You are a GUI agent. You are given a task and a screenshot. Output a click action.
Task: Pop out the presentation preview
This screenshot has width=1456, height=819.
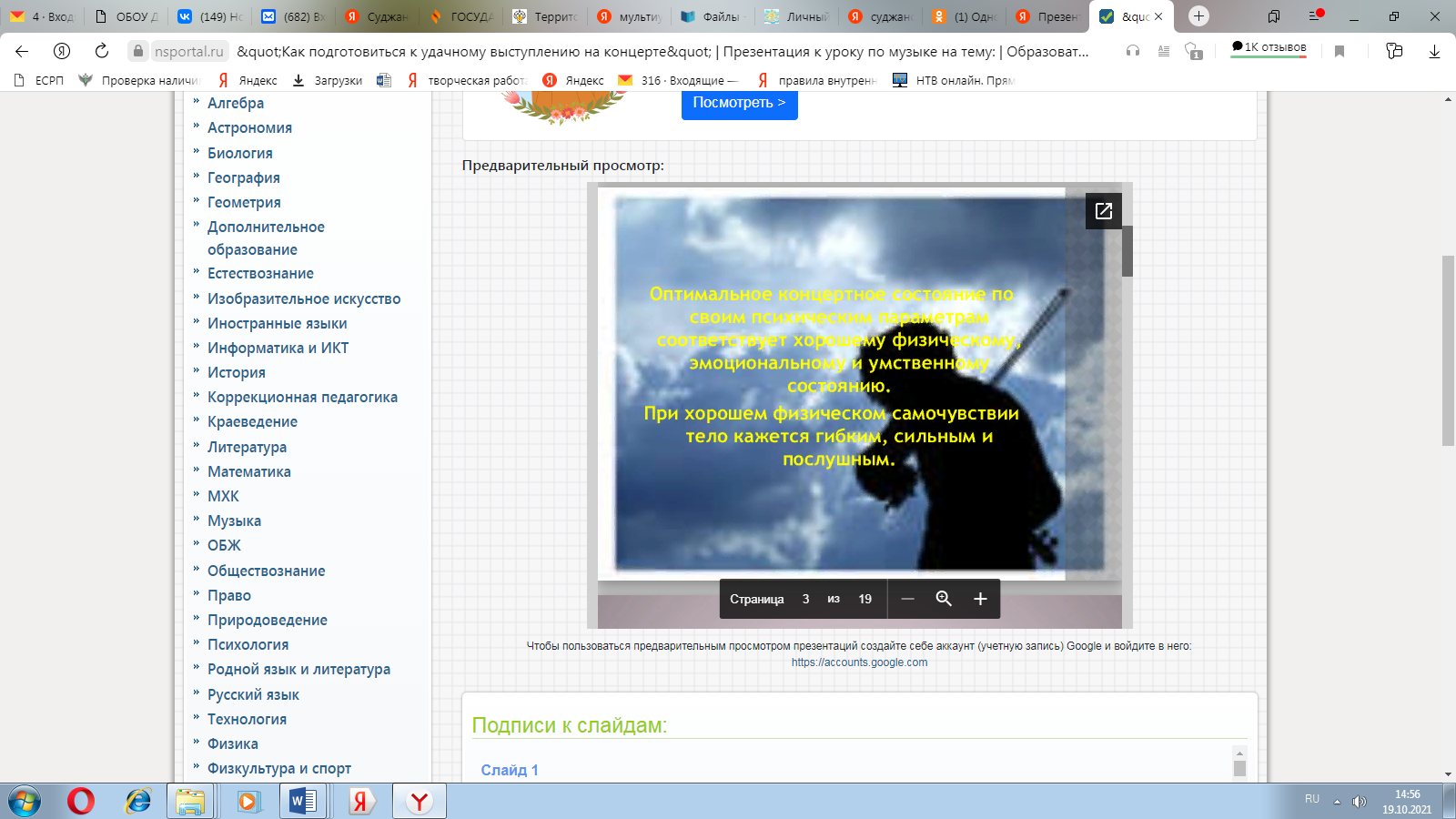click(x=1104, y=211)
